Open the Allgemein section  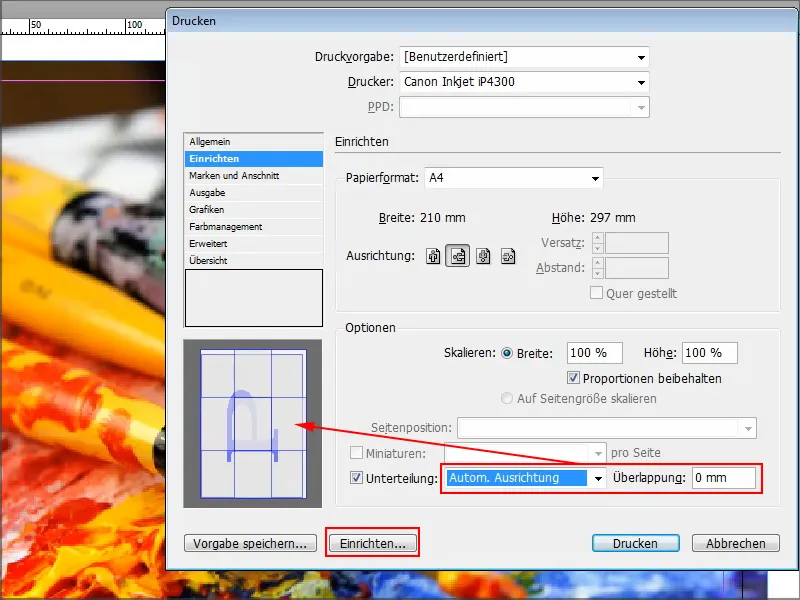point(254,142)
